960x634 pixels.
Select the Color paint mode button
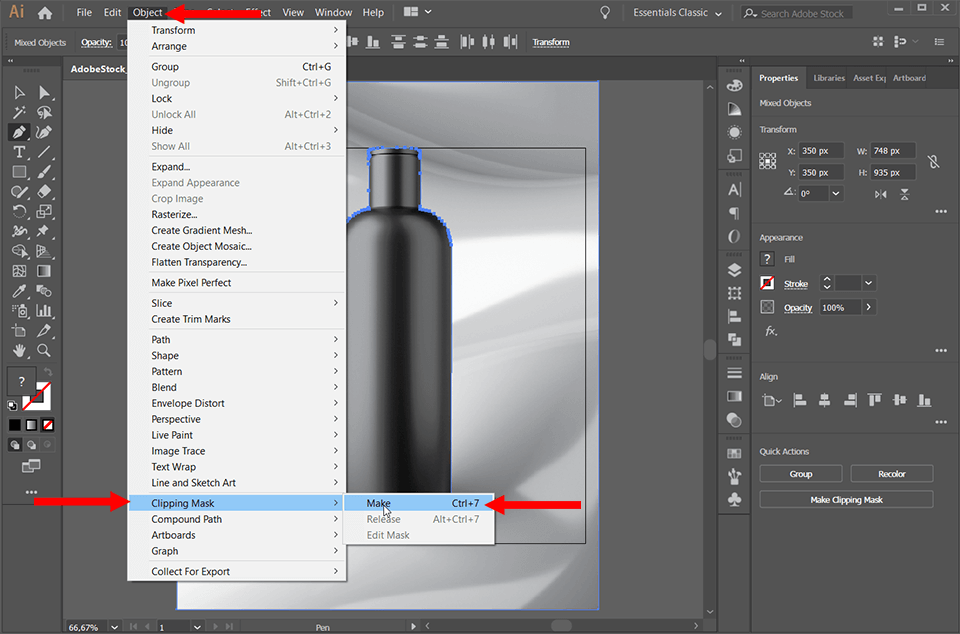coord(15,425)
